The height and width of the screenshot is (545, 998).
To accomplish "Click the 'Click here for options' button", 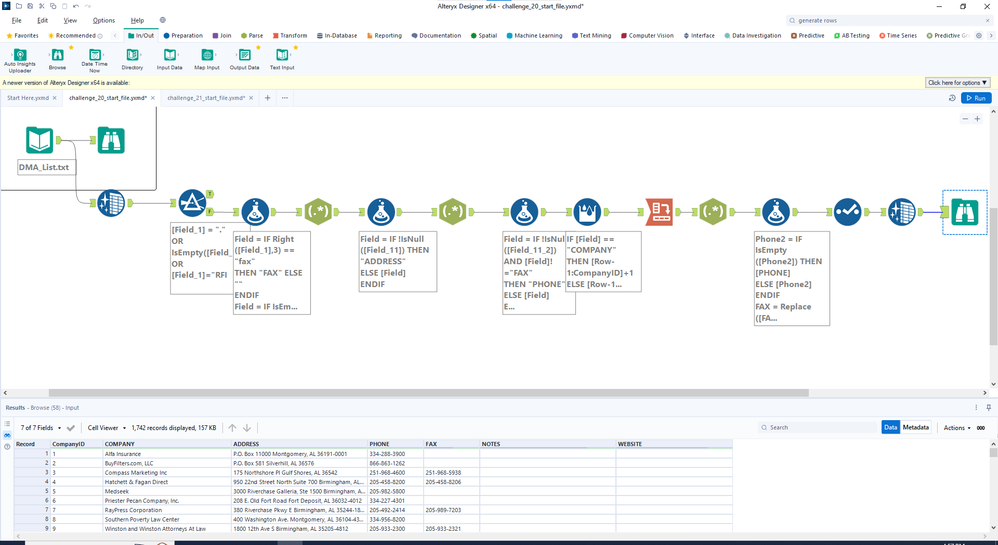I will pos(957,83).
